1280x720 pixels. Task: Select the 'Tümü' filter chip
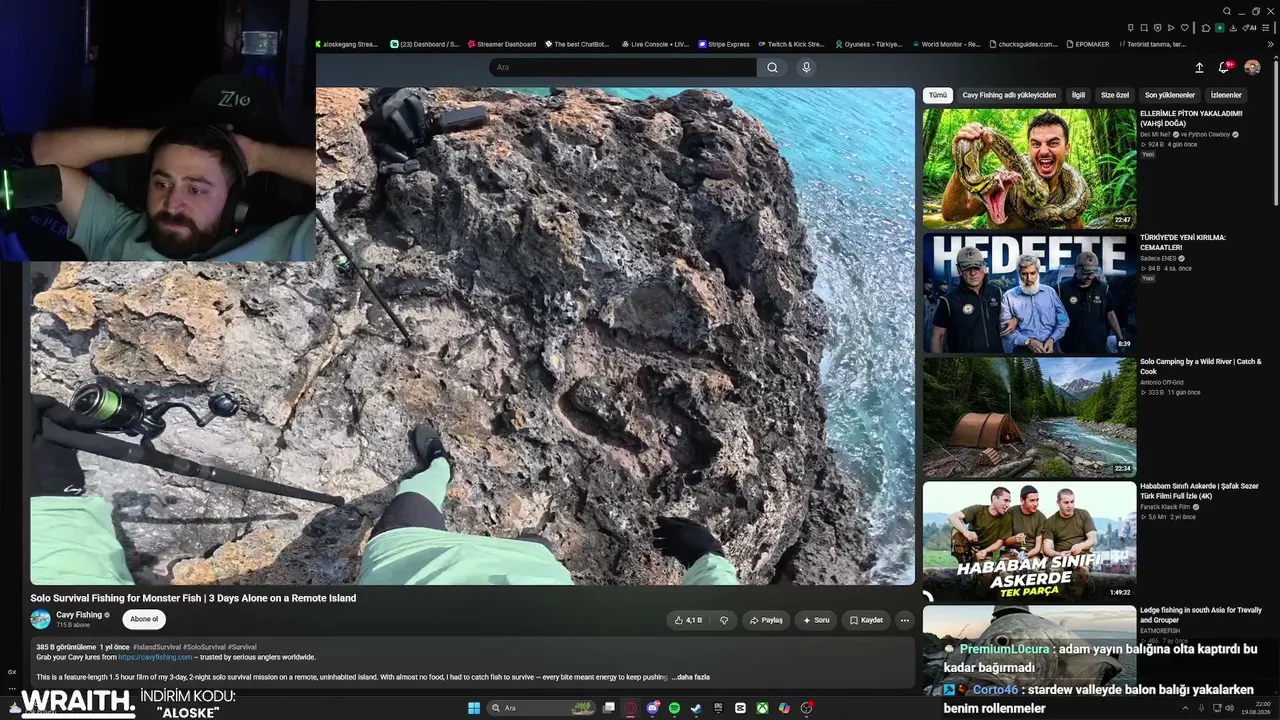coord(938,95)
